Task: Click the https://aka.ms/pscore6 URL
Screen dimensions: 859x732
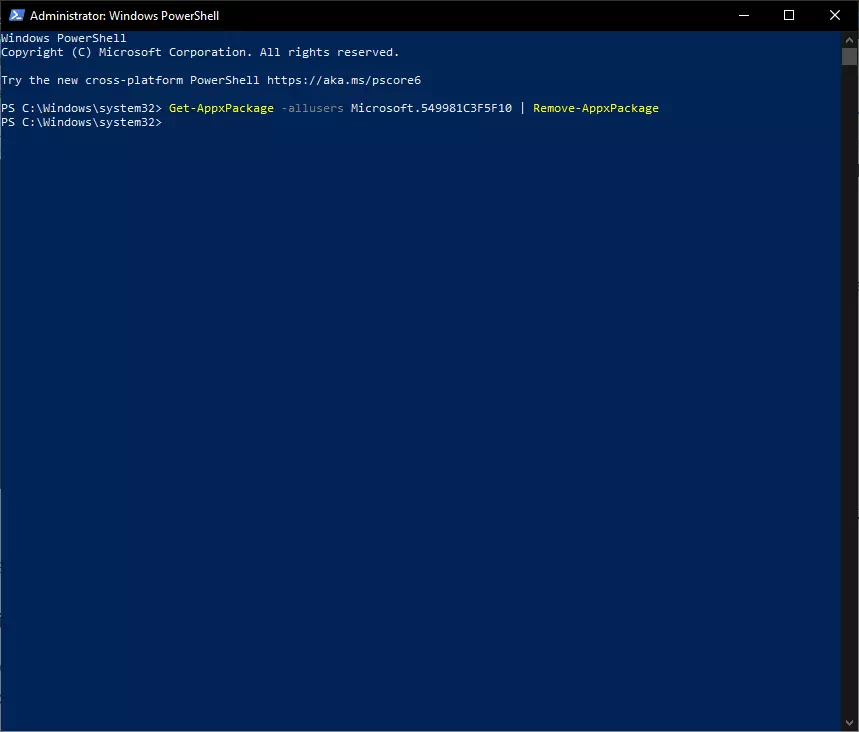Action: [351, 80]
